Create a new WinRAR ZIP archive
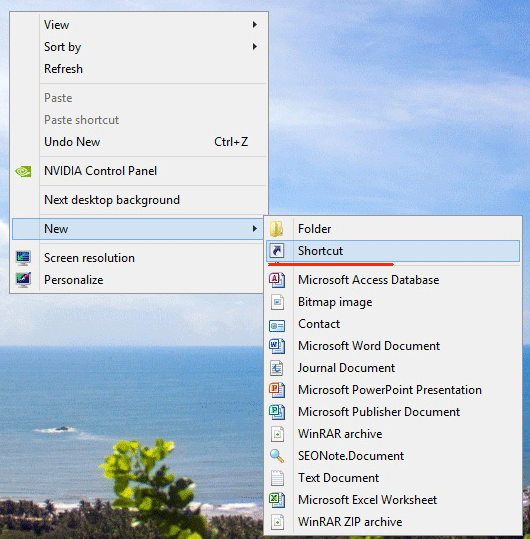The height and width of the screenshot is (539, 530). 393,522
